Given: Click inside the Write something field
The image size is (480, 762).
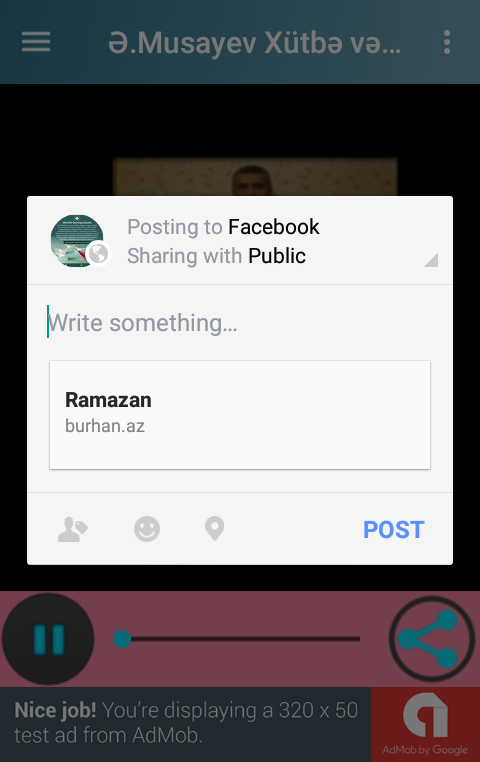Looking at the screenshot, I should (240, 323).
